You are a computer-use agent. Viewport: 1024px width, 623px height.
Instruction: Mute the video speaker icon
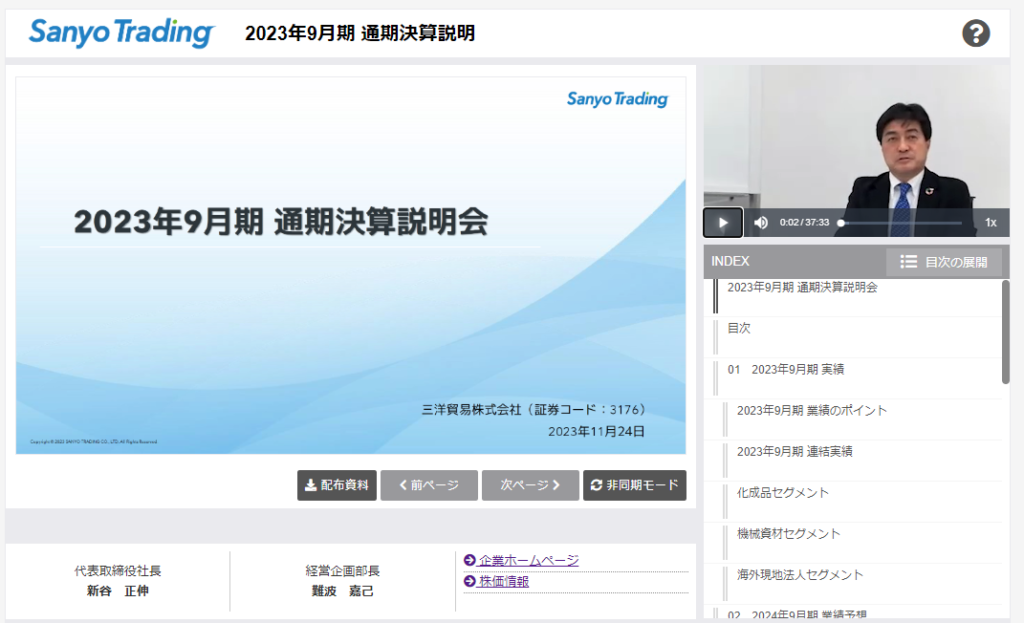point(761,222)
